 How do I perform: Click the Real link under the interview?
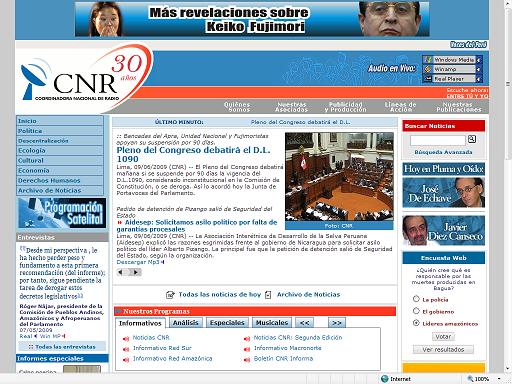[26, 336]
